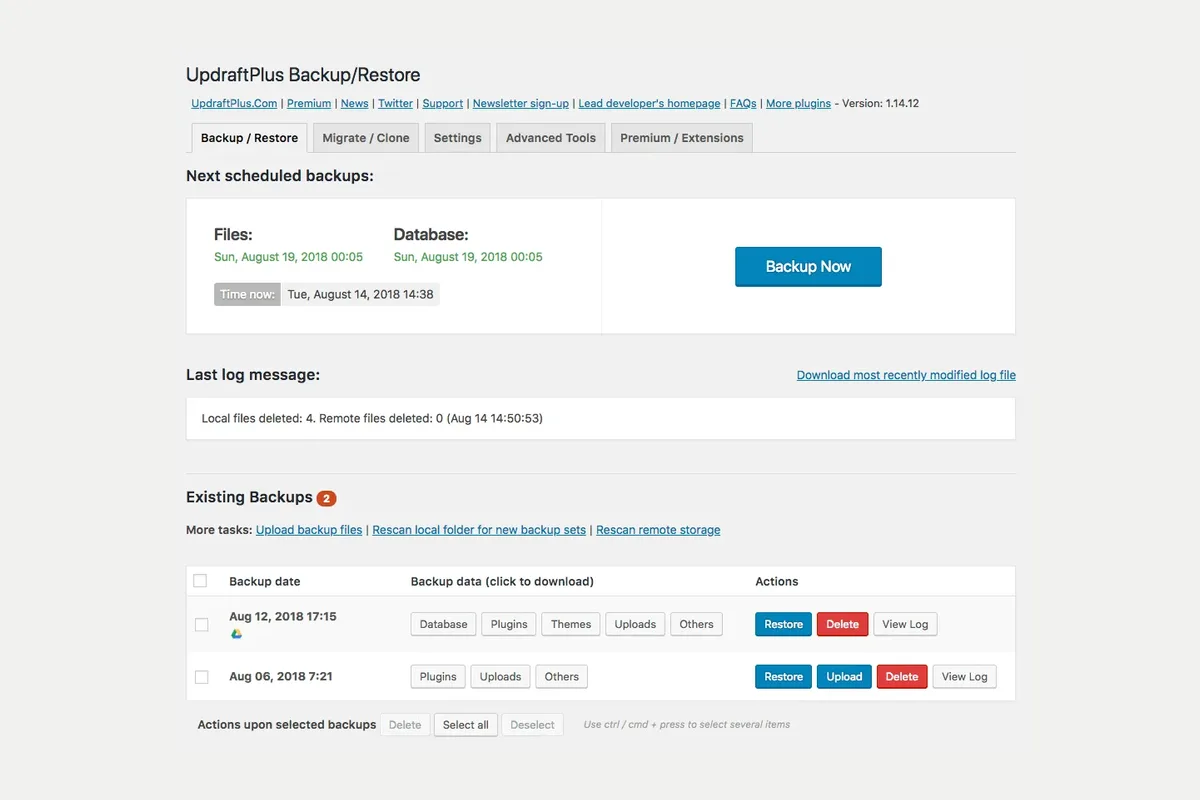Upload the Aug 06 backup to remote storage

click(x=844, y=677)
